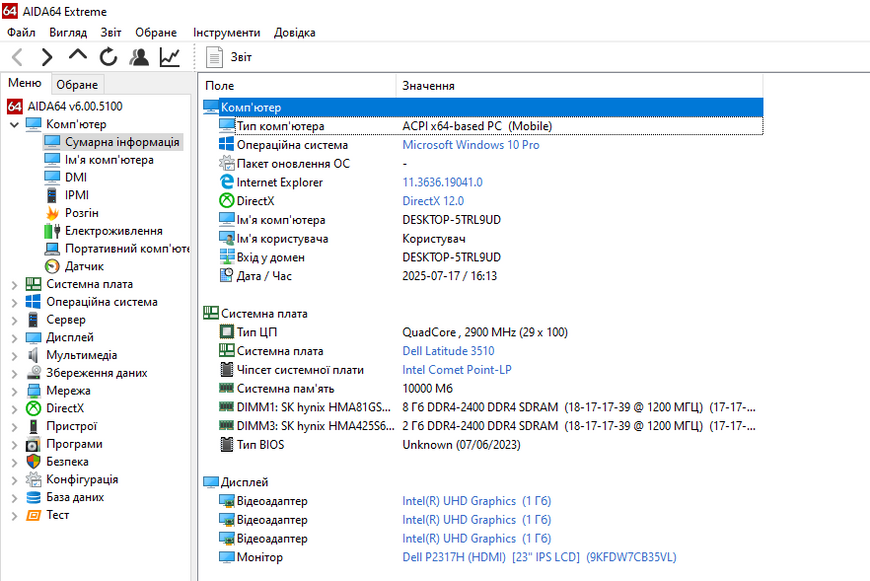Select Сумарна інформація in the tree
870x581 pixels.
pos(122,142)
